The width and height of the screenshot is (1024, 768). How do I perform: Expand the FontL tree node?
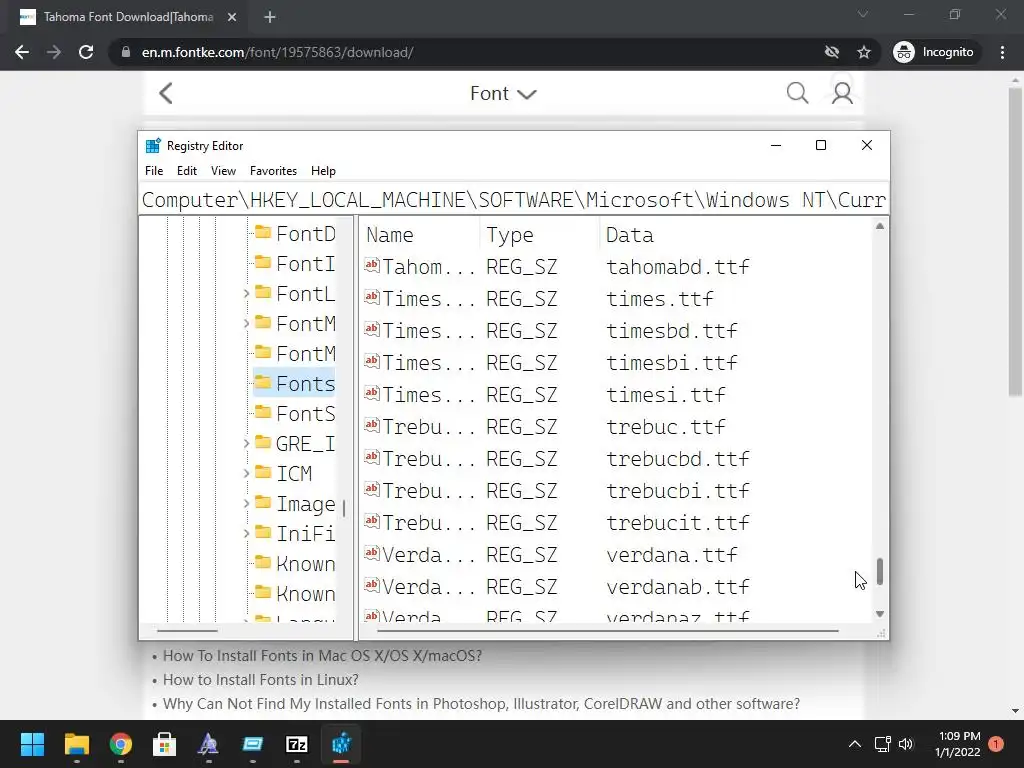[x=246, y=294]
